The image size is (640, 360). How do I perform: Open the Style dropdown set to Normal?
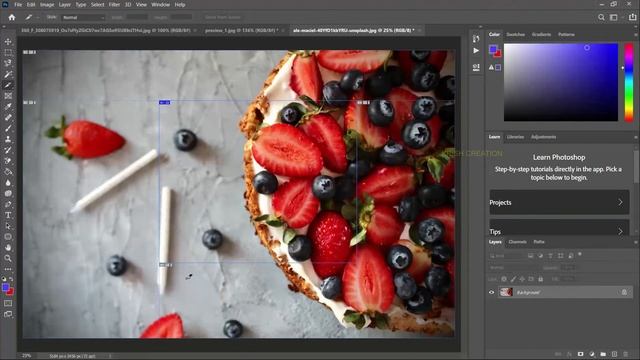click(83, 18)
